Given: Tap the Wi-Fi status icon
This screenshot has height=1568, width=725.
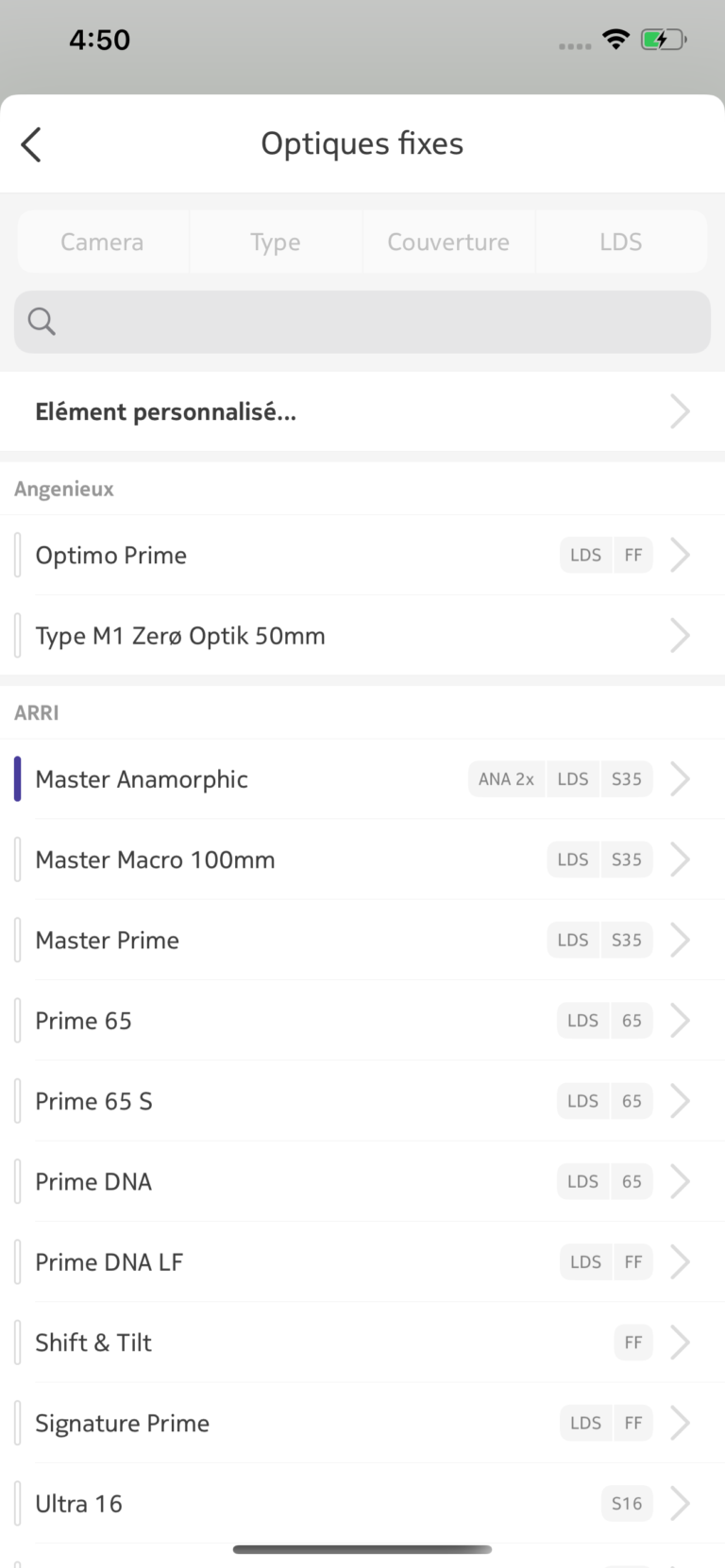Looking at the screenshot, I should (x=616, y=40).
